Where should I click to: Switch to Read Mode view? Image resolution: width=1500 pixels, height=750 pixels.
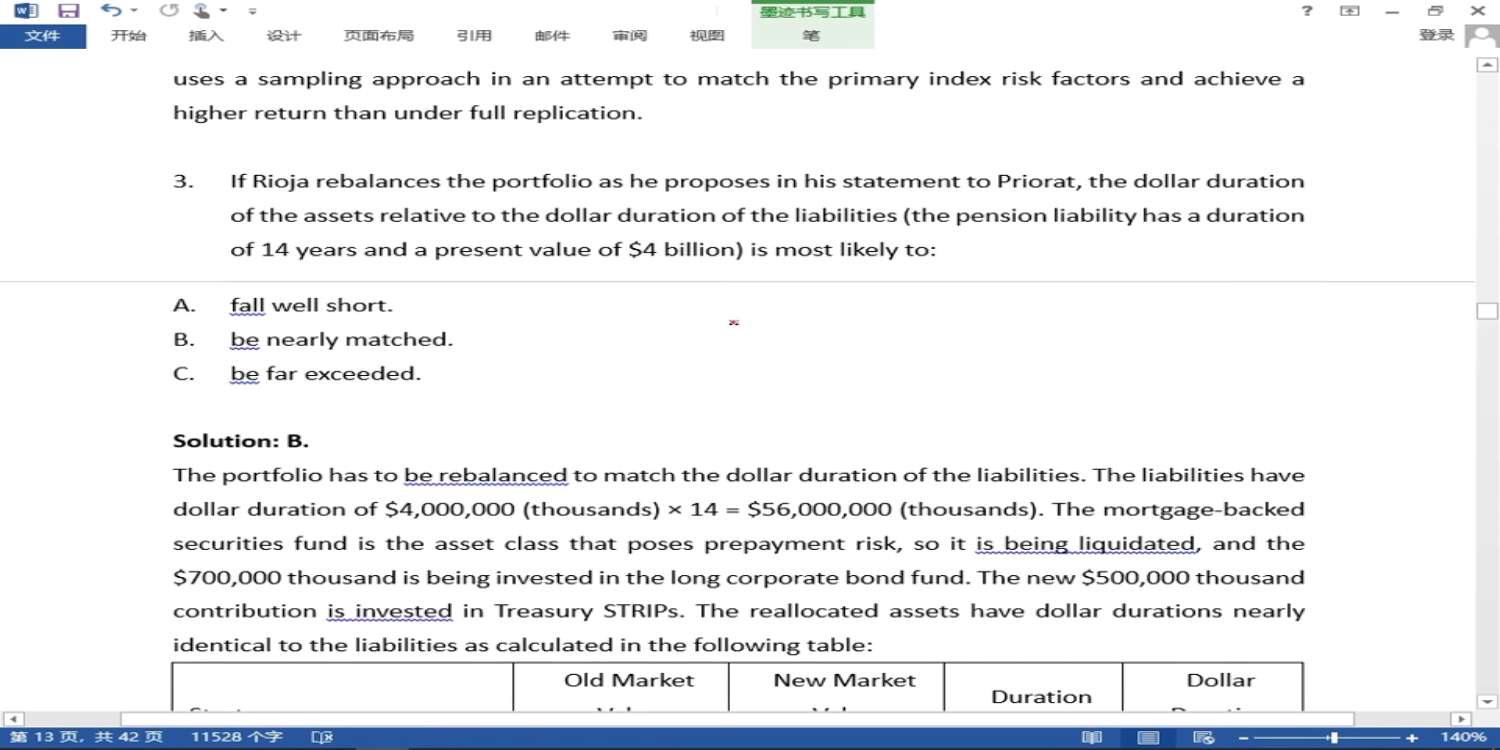tap(1092, 738)
